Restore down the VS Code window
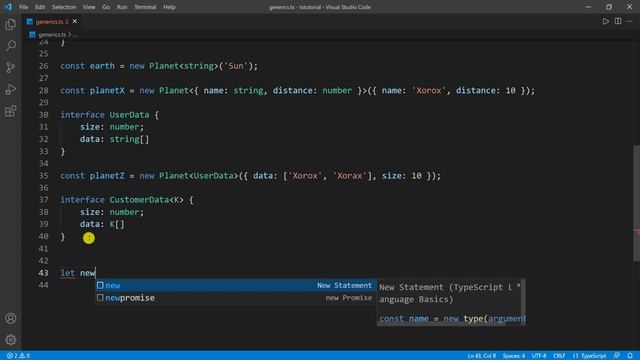The width and height of the screenshot is (640, 360). point(609,7)
